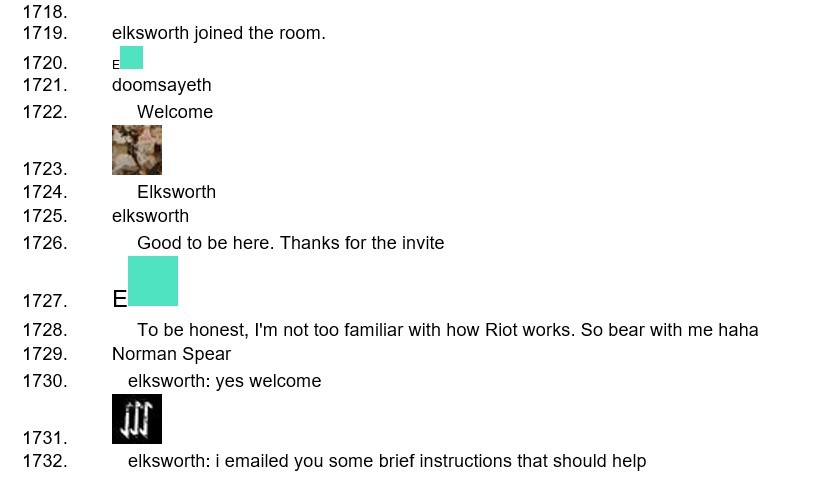Viewport: 820px width, 485px height.
Task: Click line number 1732
Action: [45, 461]
